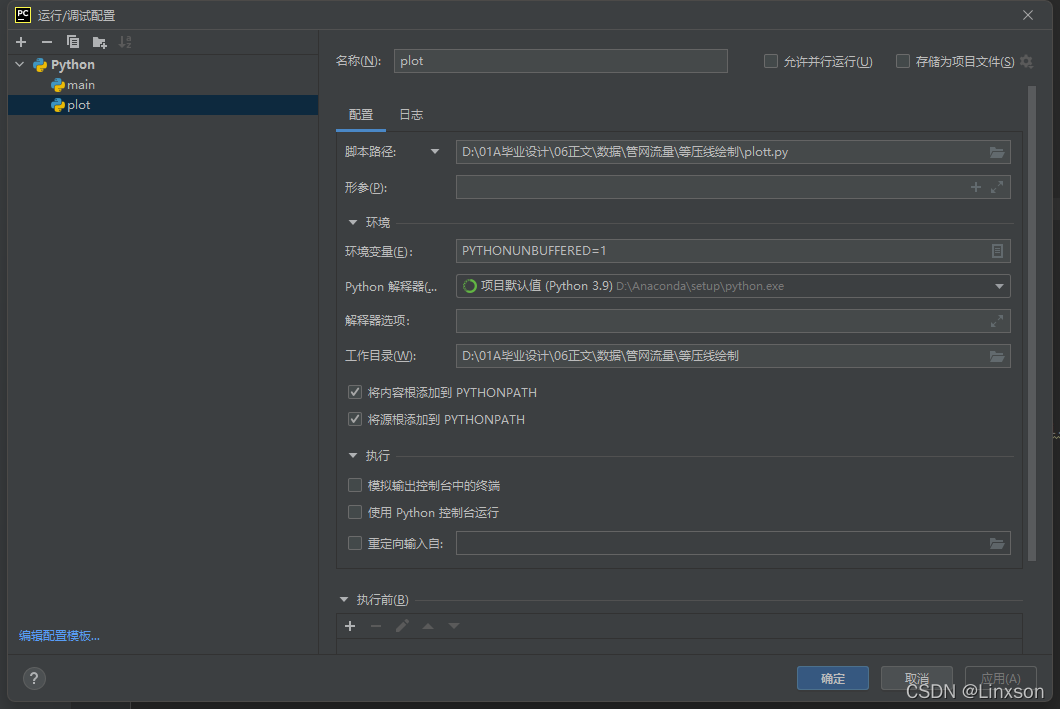Switch to the 日志 tab
The width and height of the screenshot is (1060, 709).
point(411,115)
